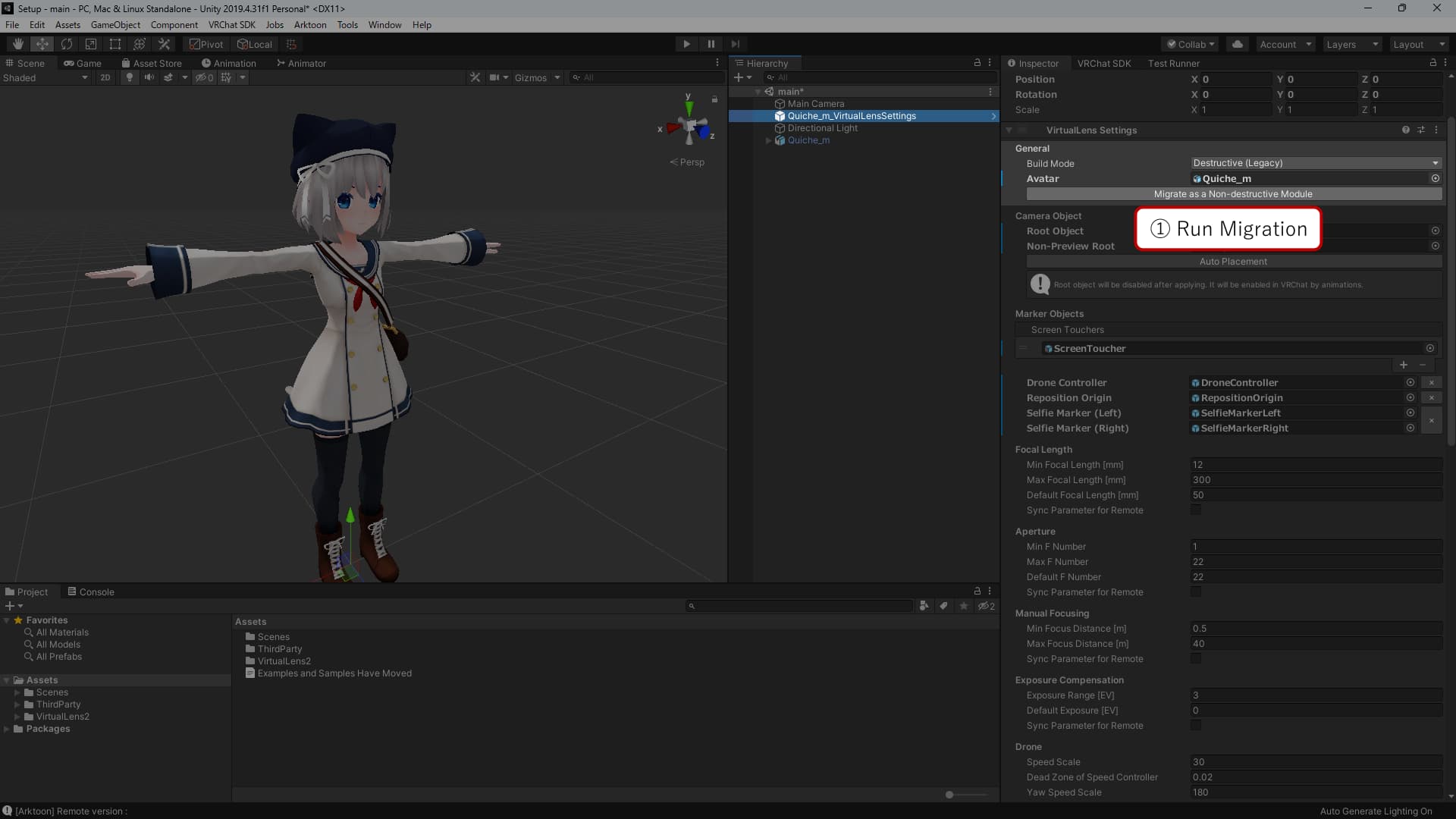Toggle scene grid visibility icon

pyautogui.click(x=226, y=77)
